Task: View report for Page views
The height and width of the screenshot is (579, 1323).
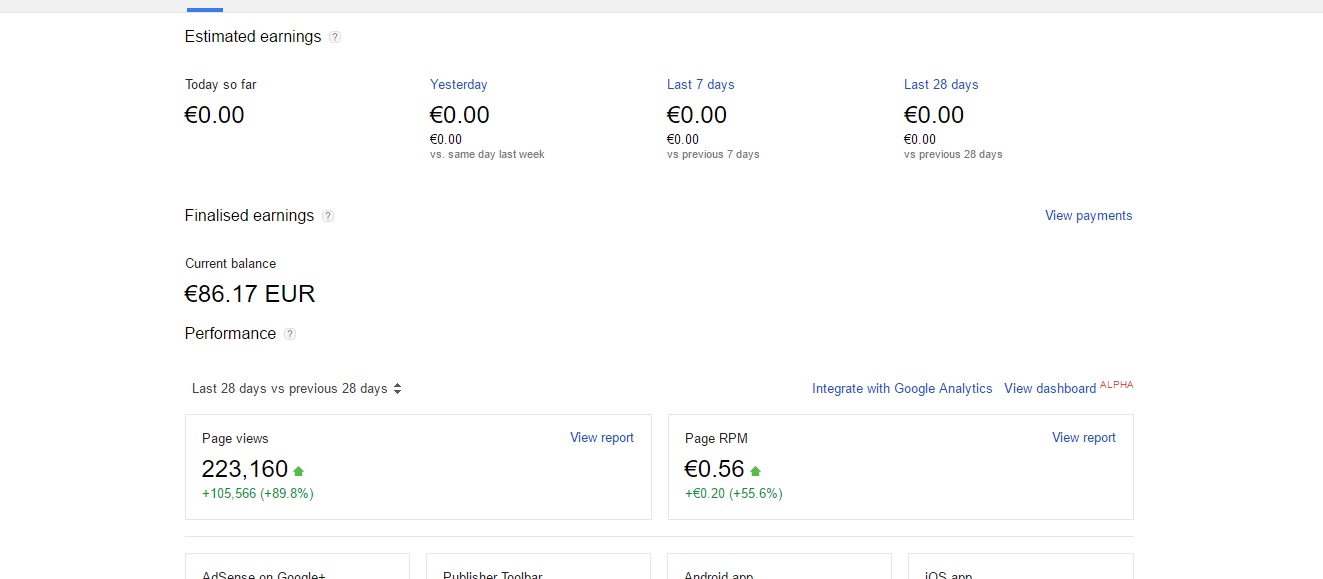Action: [x=601, y=438]
